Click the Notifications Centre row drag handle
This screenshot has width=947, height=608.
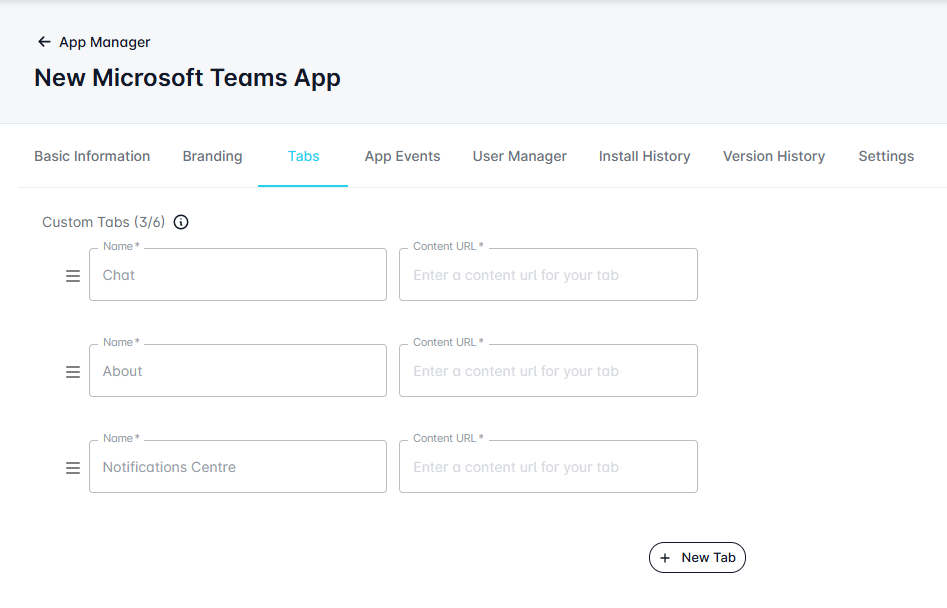pos(73,468)
